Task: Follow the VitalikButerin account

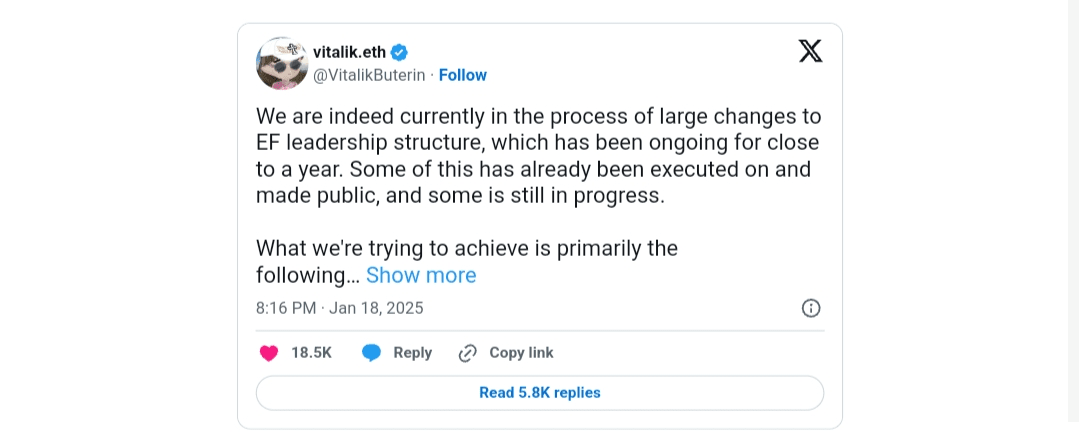Action: 462,75
